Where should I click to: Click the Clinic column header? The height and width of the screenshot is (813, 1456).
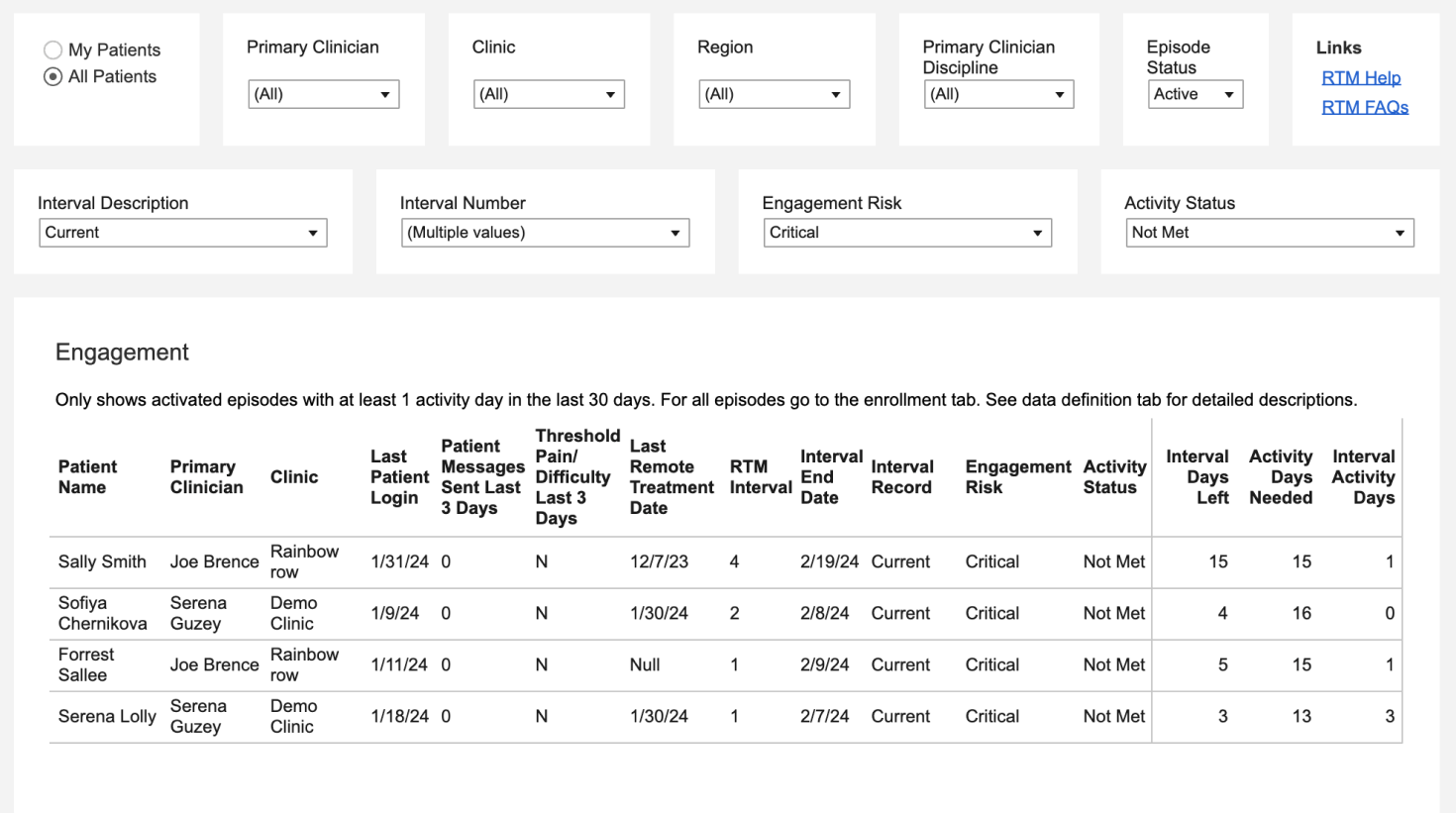pyautogui.click(x=294, y=477)
